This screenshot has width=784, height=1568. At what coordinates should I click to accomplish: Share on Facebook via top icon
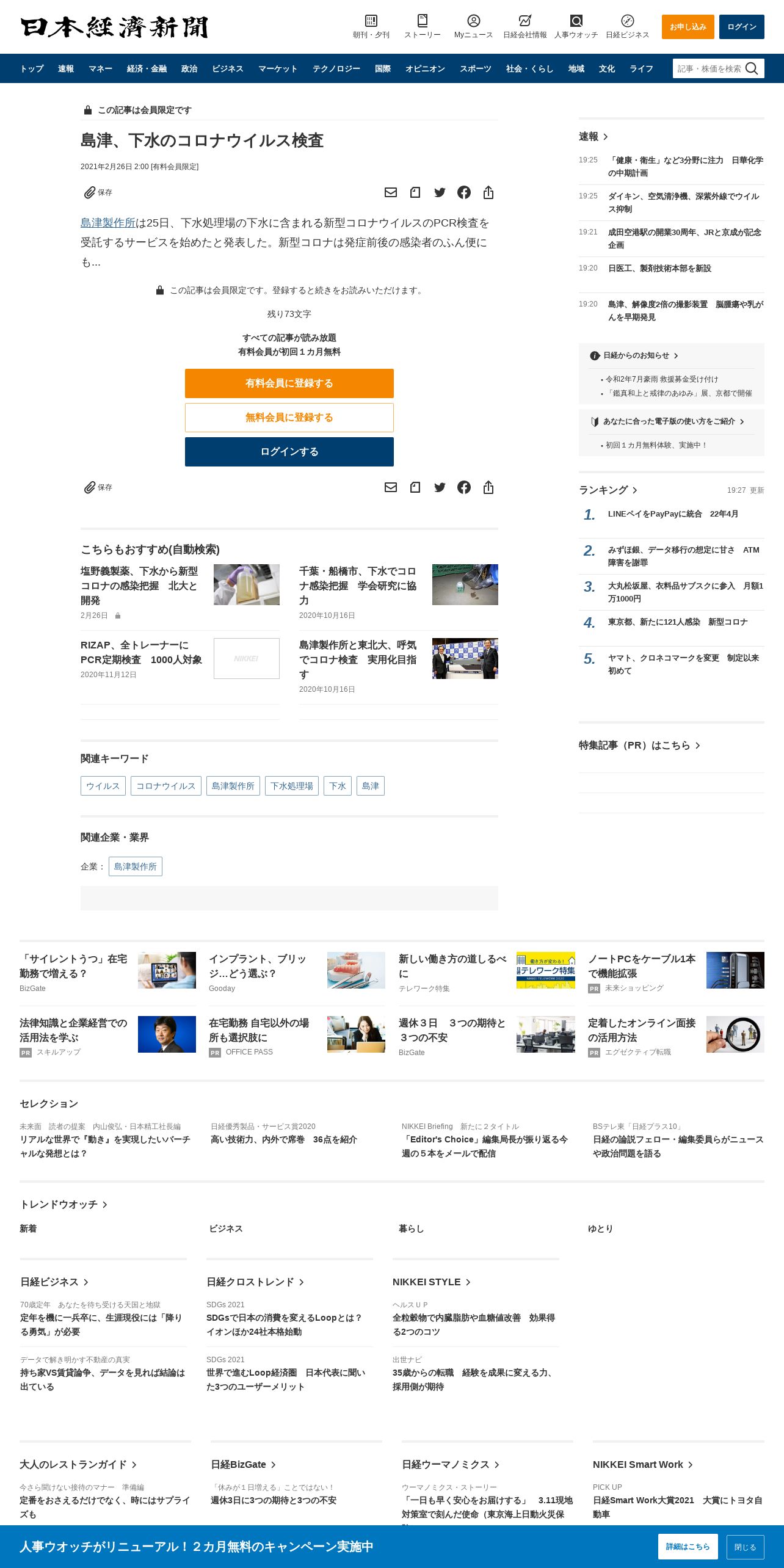click(x=464, y=192)
